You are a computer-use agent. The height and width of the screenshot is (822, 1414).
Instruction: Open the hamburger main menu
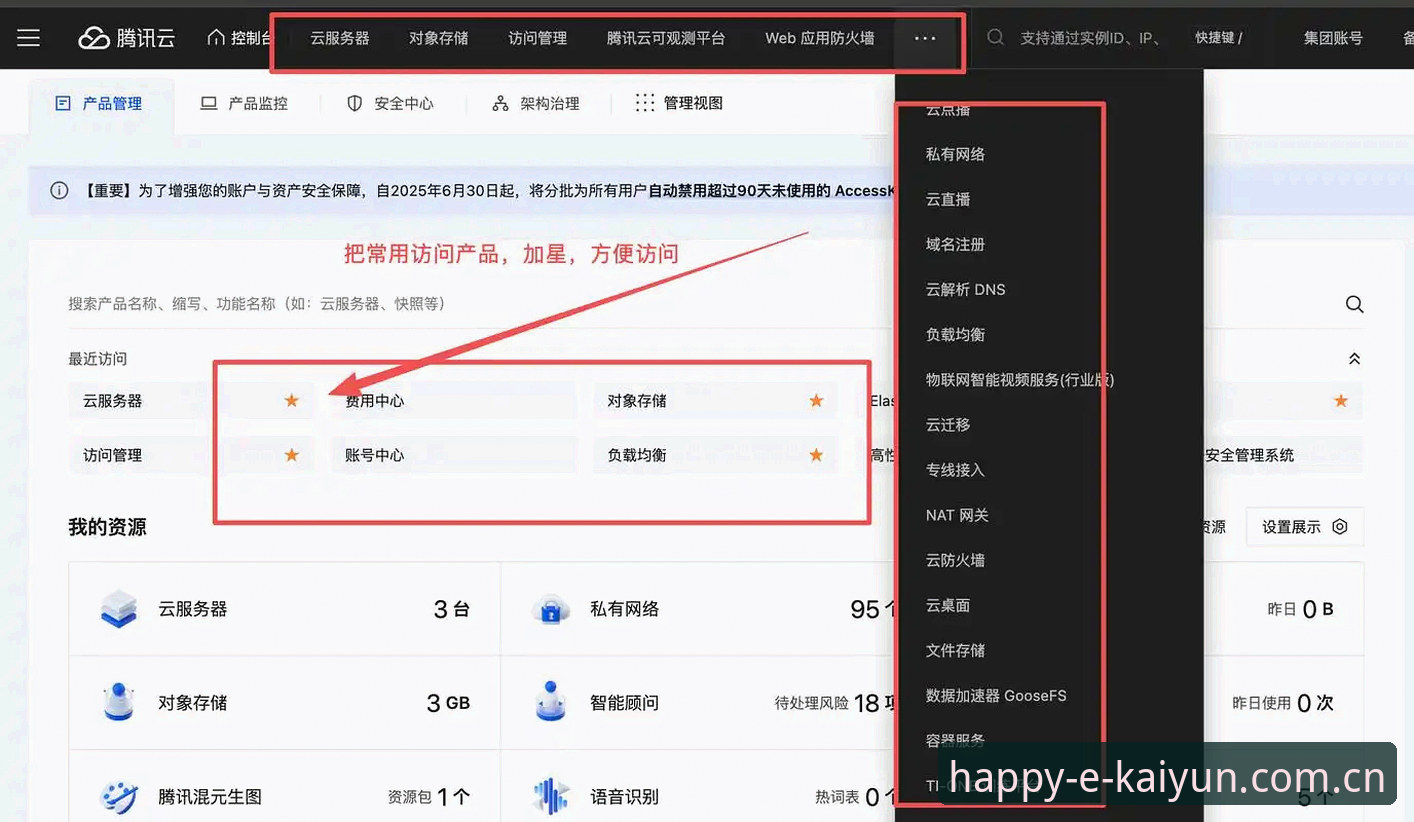pos(28,38)
